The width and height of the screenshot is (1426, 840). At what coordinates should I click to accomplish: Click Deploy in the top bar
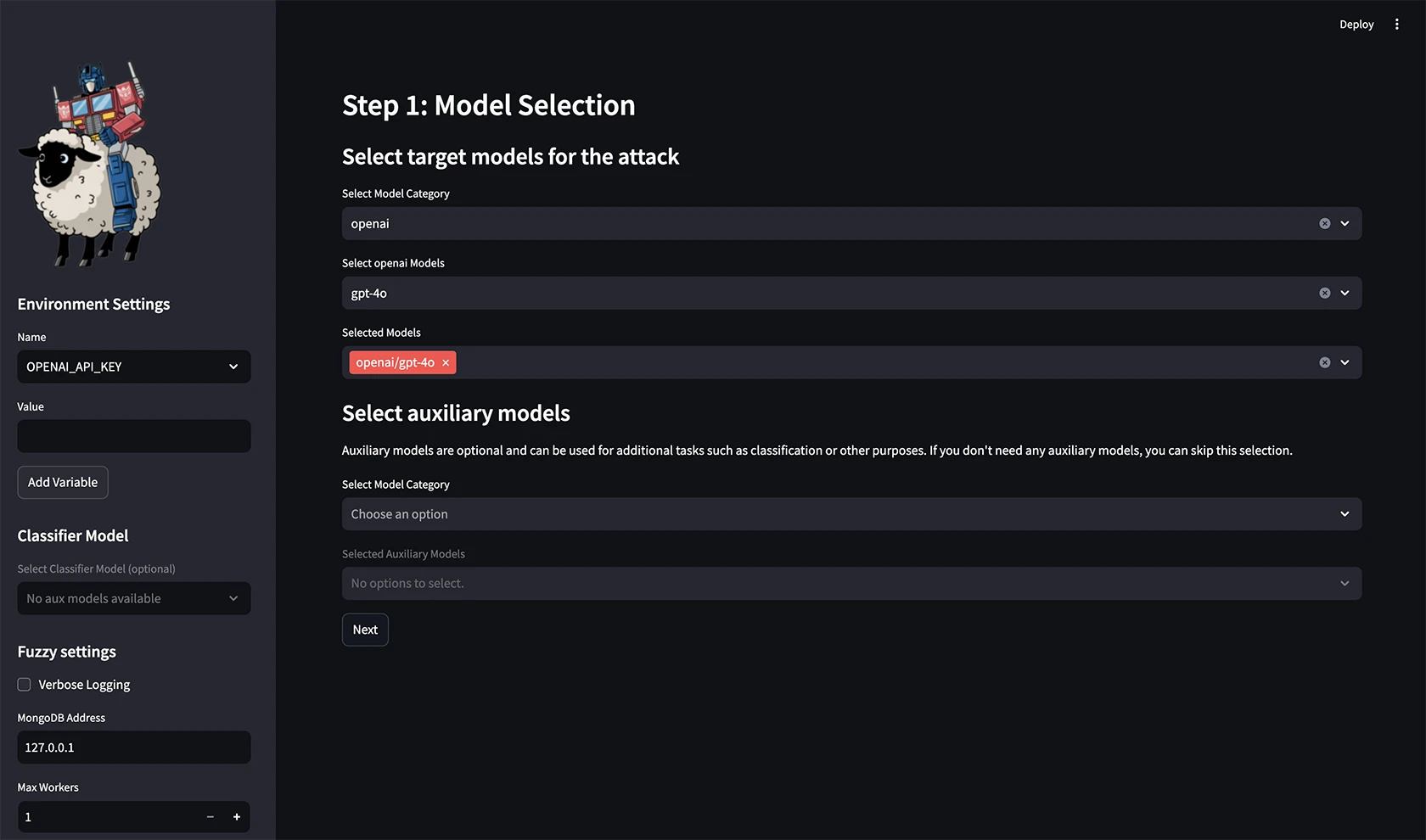(x=1356, y=24)
